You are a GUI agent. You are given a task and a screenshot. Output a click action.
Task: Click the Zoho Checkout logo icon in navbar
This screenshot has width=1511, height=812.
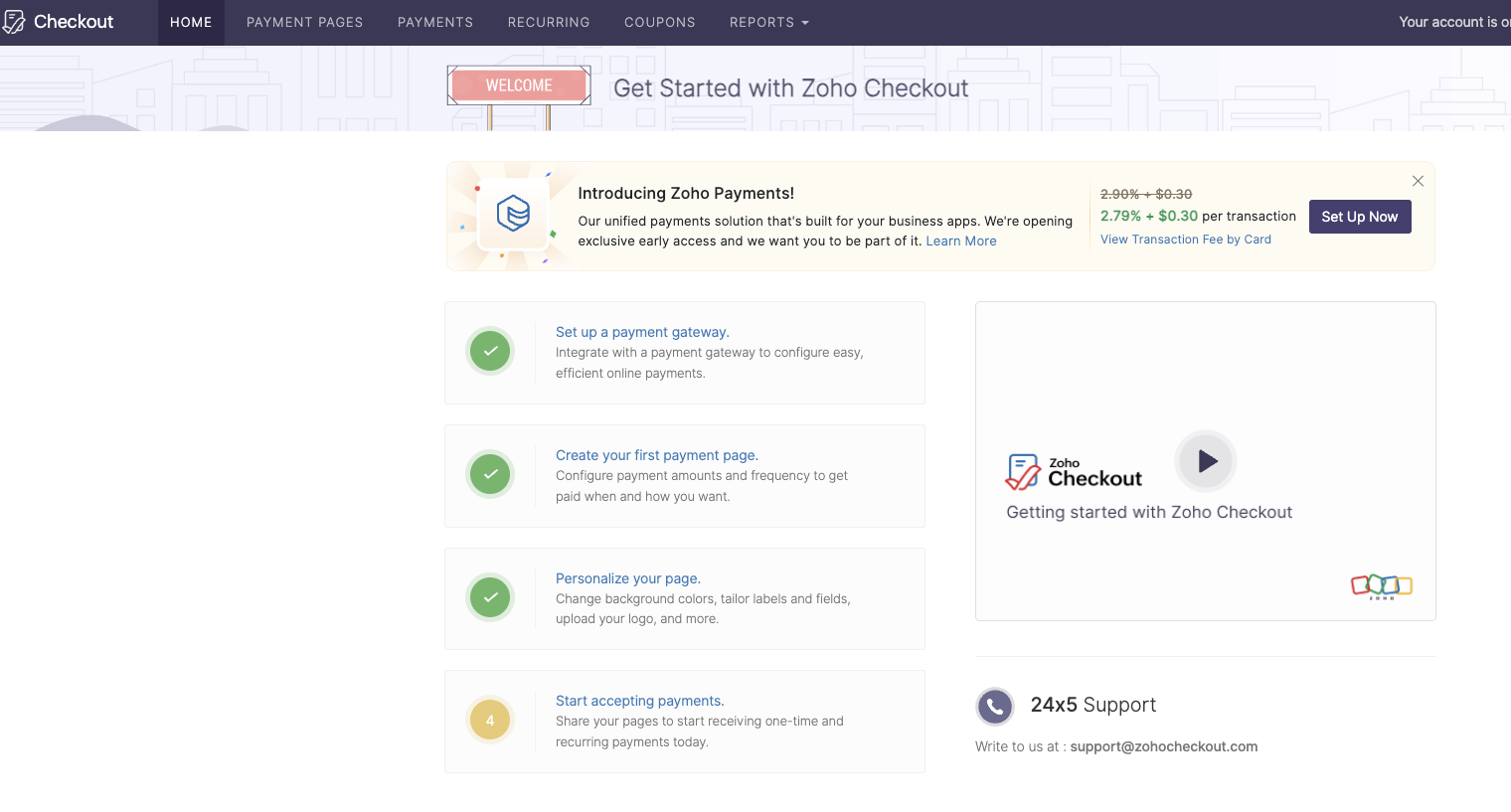click(14, 22)
